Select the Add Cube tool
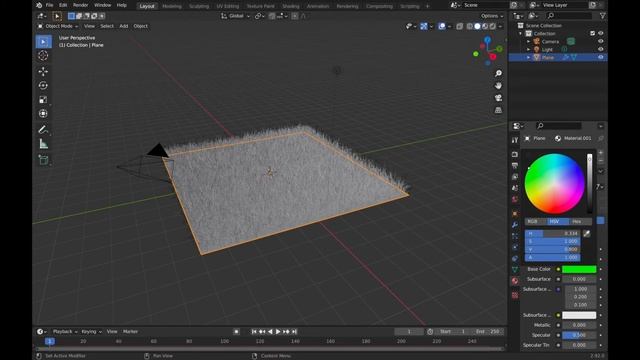Viewport: 640px width, 360px height. point(43,160)
